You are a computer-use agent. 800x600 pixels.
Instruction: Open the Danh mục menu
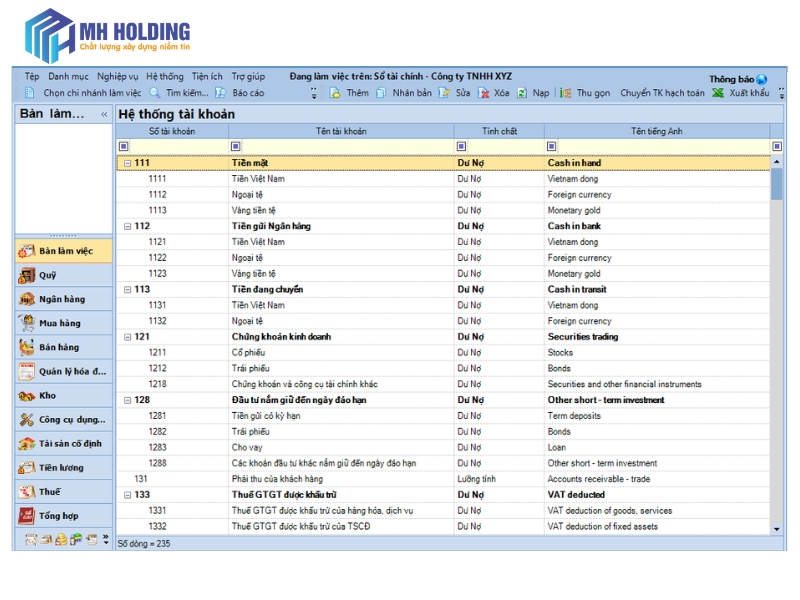tap(68, 77)
